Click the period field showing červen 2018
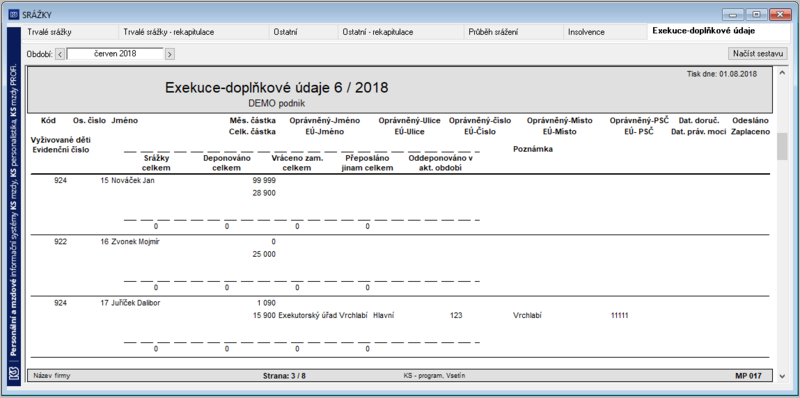800x398 pixels. [115, 54]
